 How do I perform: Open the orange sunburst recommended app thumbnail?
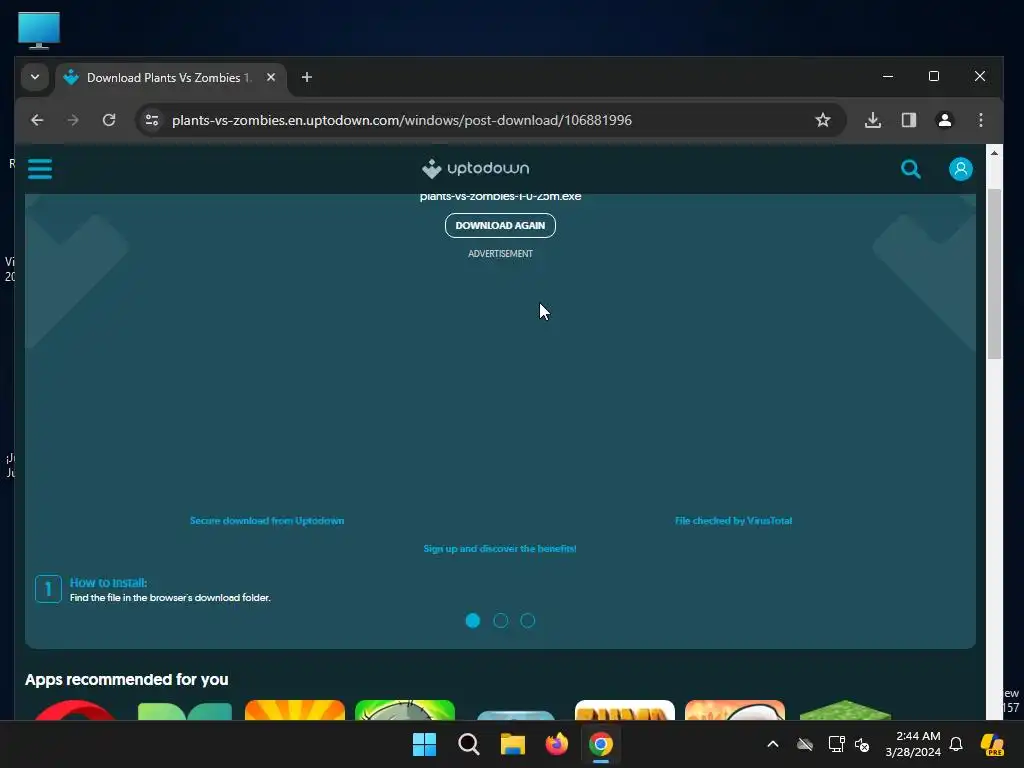(x=295, y=710)
